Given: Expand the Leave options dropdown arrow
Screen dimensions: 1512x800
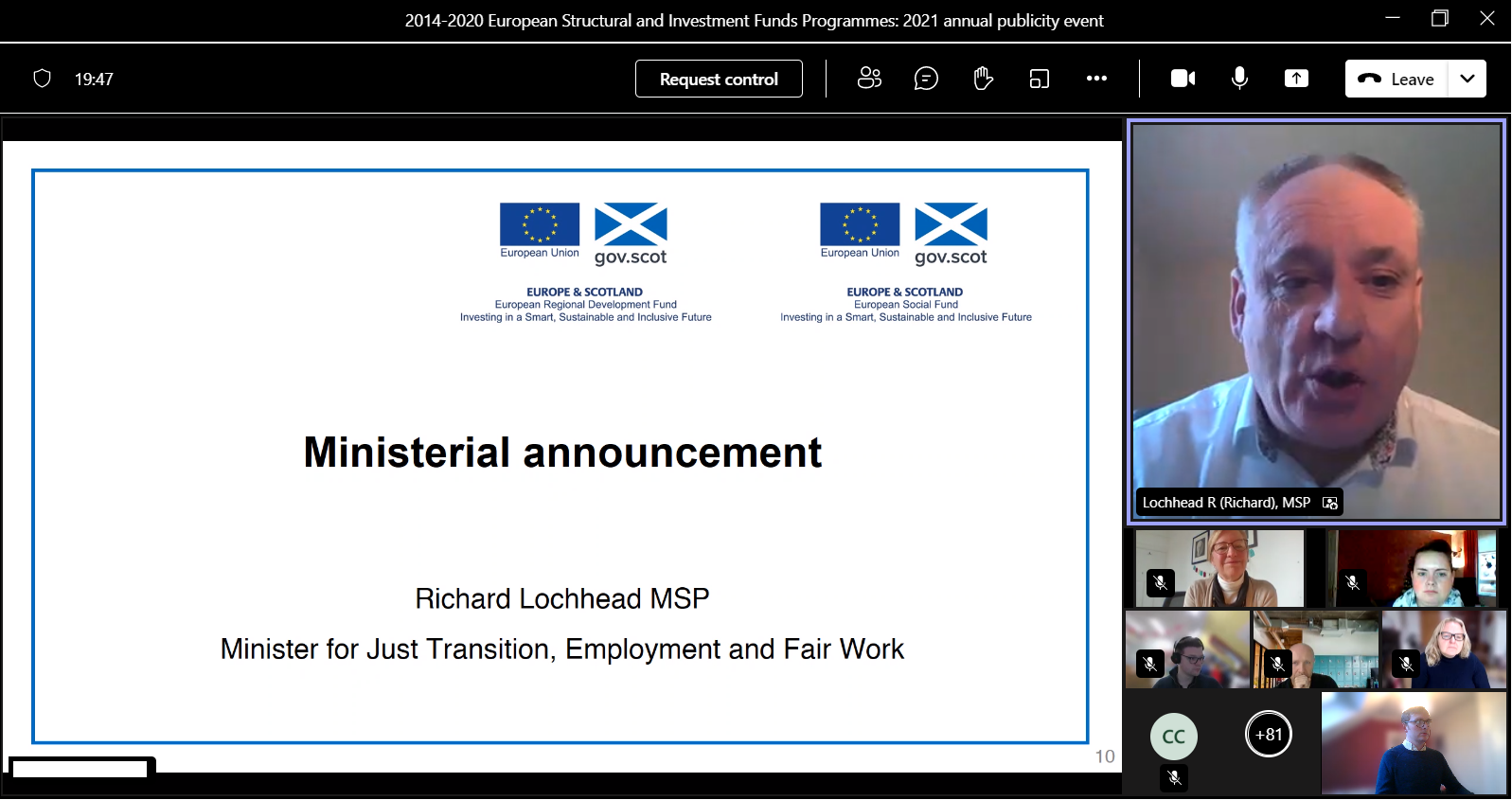Looking at the screenshot, I should 1467,79.
